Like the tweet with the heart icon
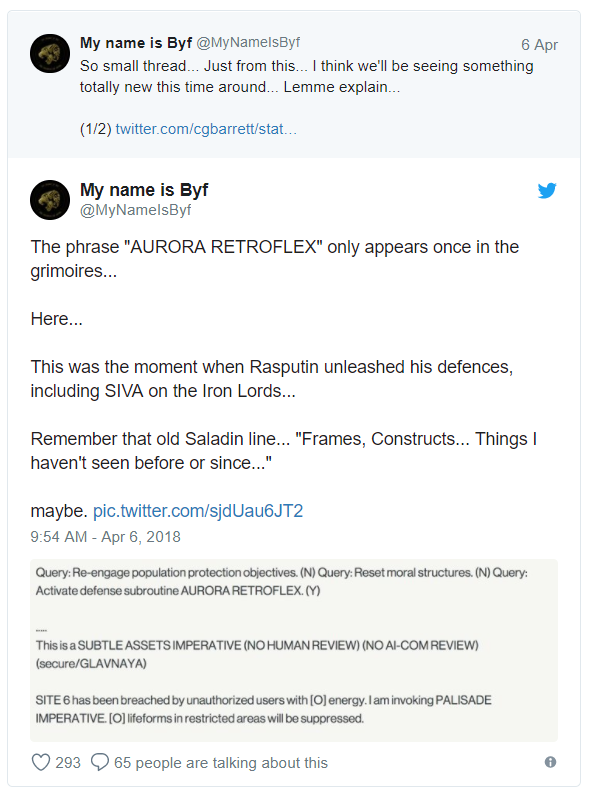 (41, 762)
